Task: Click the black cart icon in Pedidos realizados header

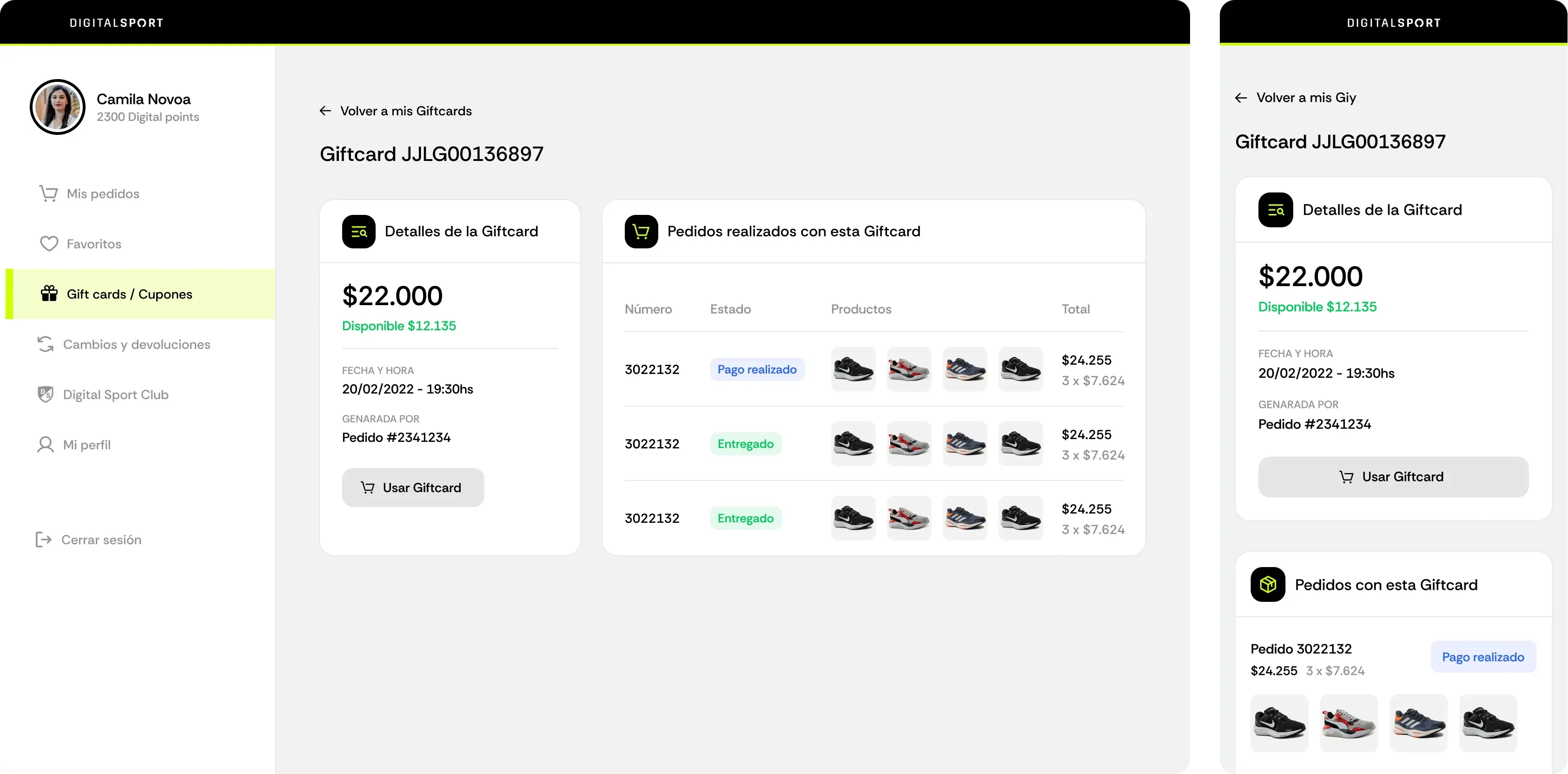Action: coord(641,231)
